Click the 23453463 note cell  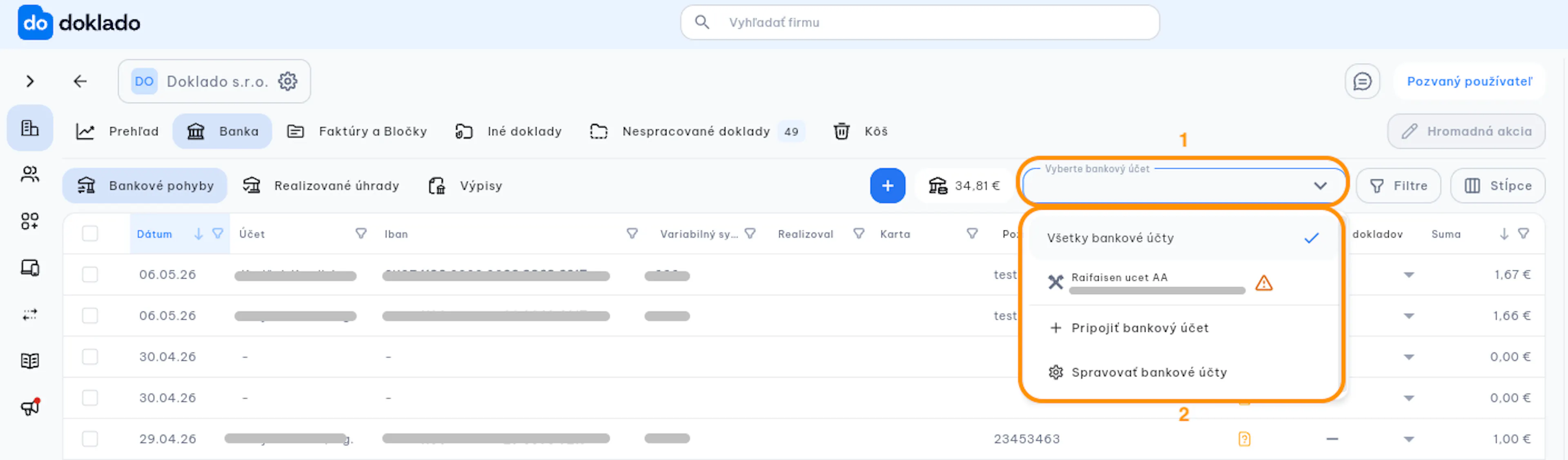point(1026,439)
